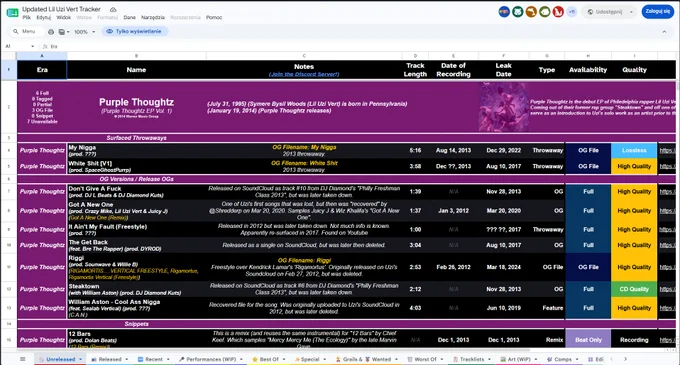Check the cloud save status icon
Viewport: 680px width, 365px height.
pyautogui.click(x=113, y=9)
